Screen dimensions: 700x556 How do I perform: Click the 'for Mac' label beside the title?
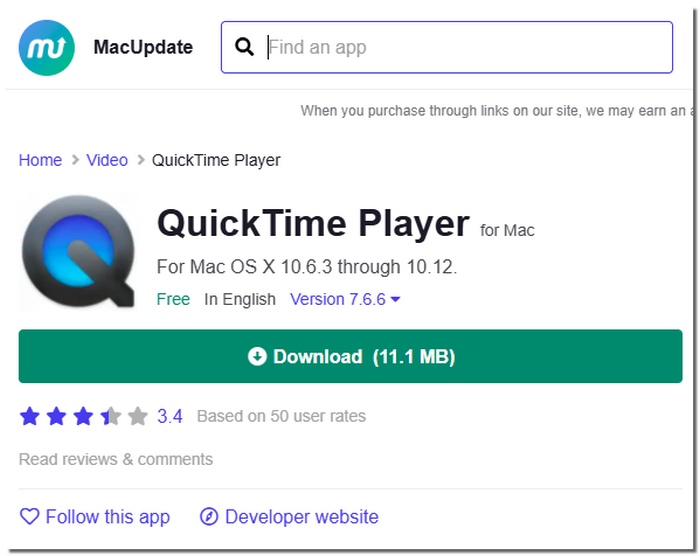pyautogui.click(x=507, y=230)
